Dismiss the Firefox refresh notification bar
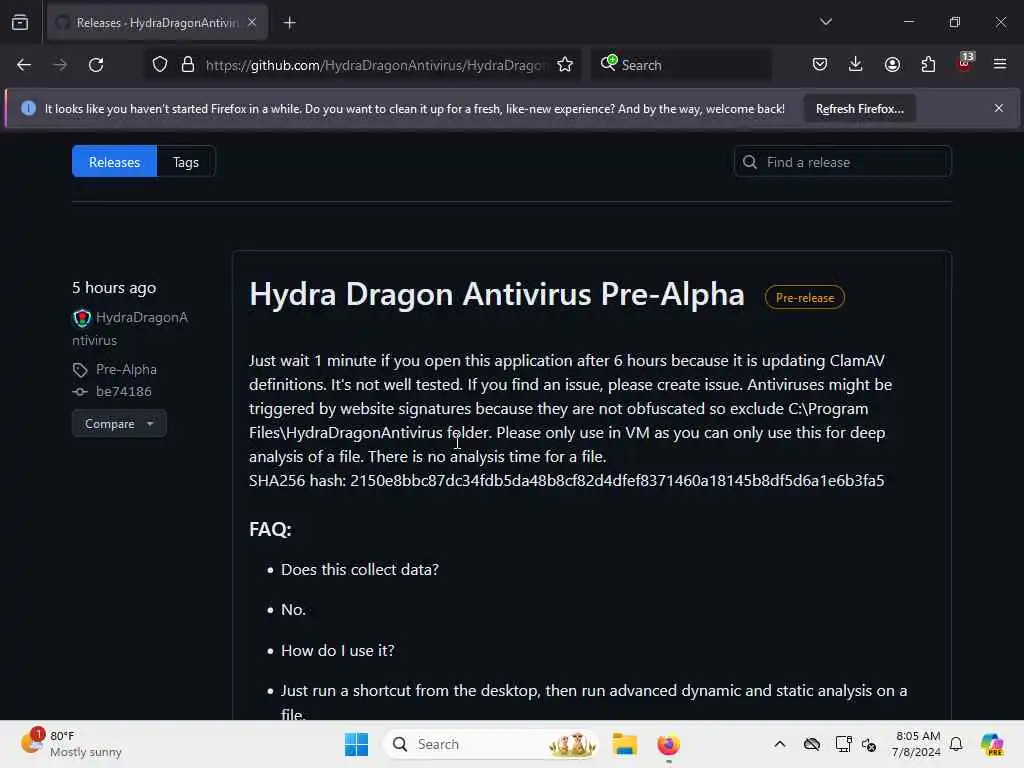1024x768 pixels. 999,108
